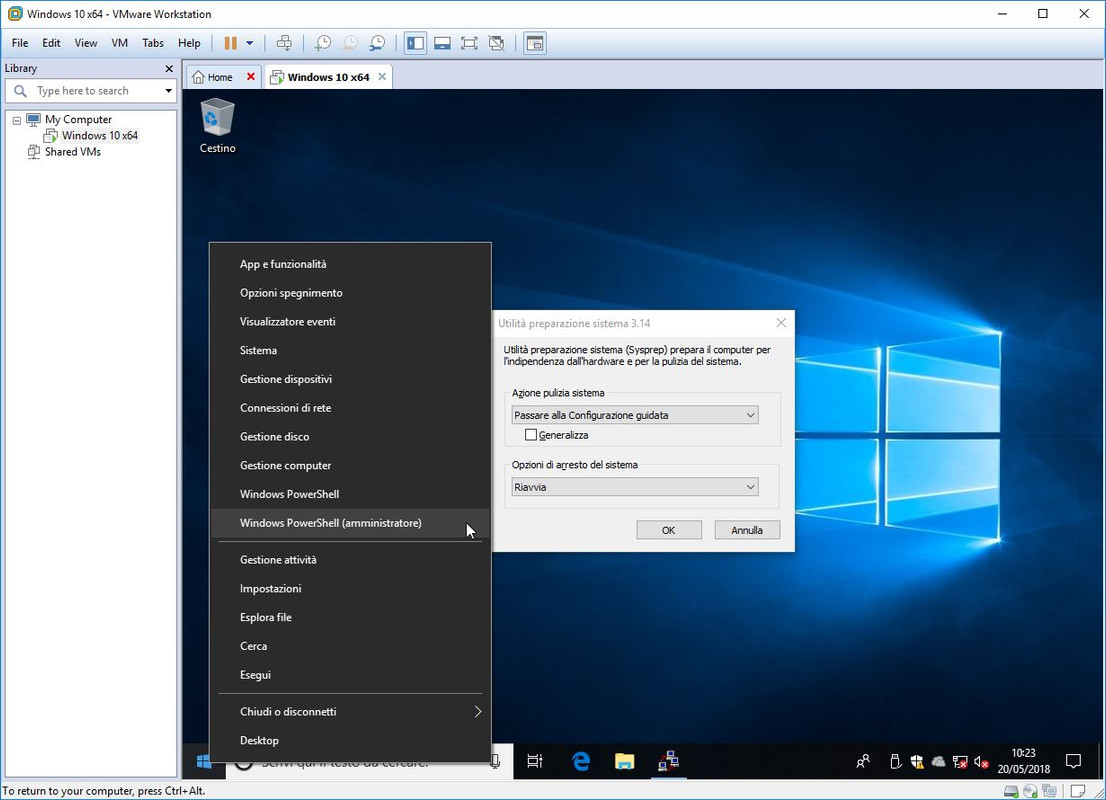Launch Microsoft Edge from the taskbar

(581, 762)
